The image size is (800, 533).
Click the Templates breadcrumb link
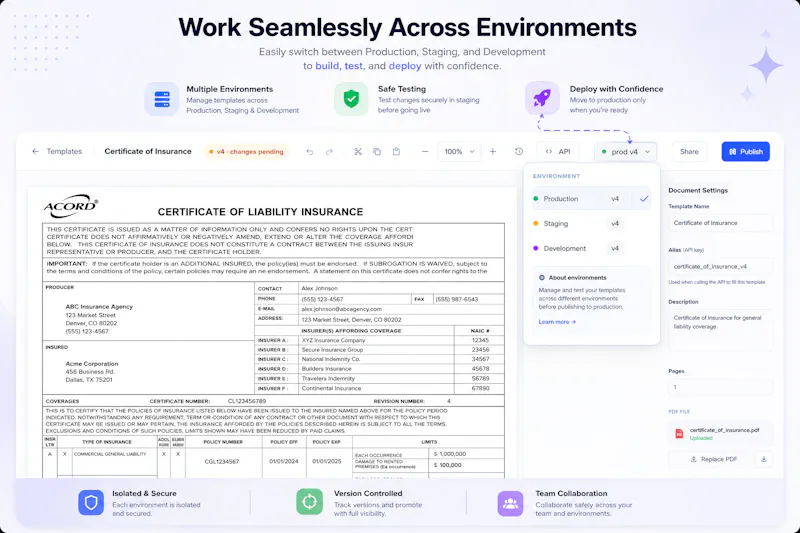(x=64, y=151)
